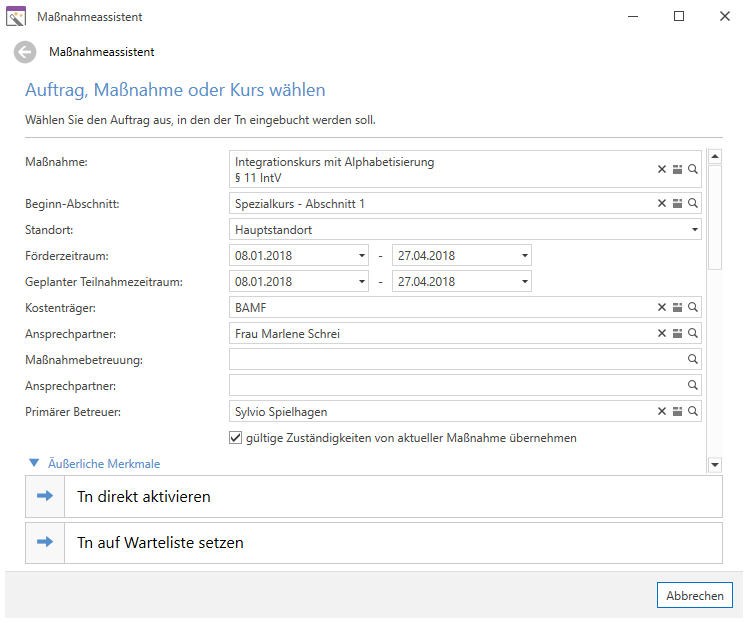The image size is (748, 623).
Task: Open Primärer Betreuer record card icon
Action: (677, 412)
